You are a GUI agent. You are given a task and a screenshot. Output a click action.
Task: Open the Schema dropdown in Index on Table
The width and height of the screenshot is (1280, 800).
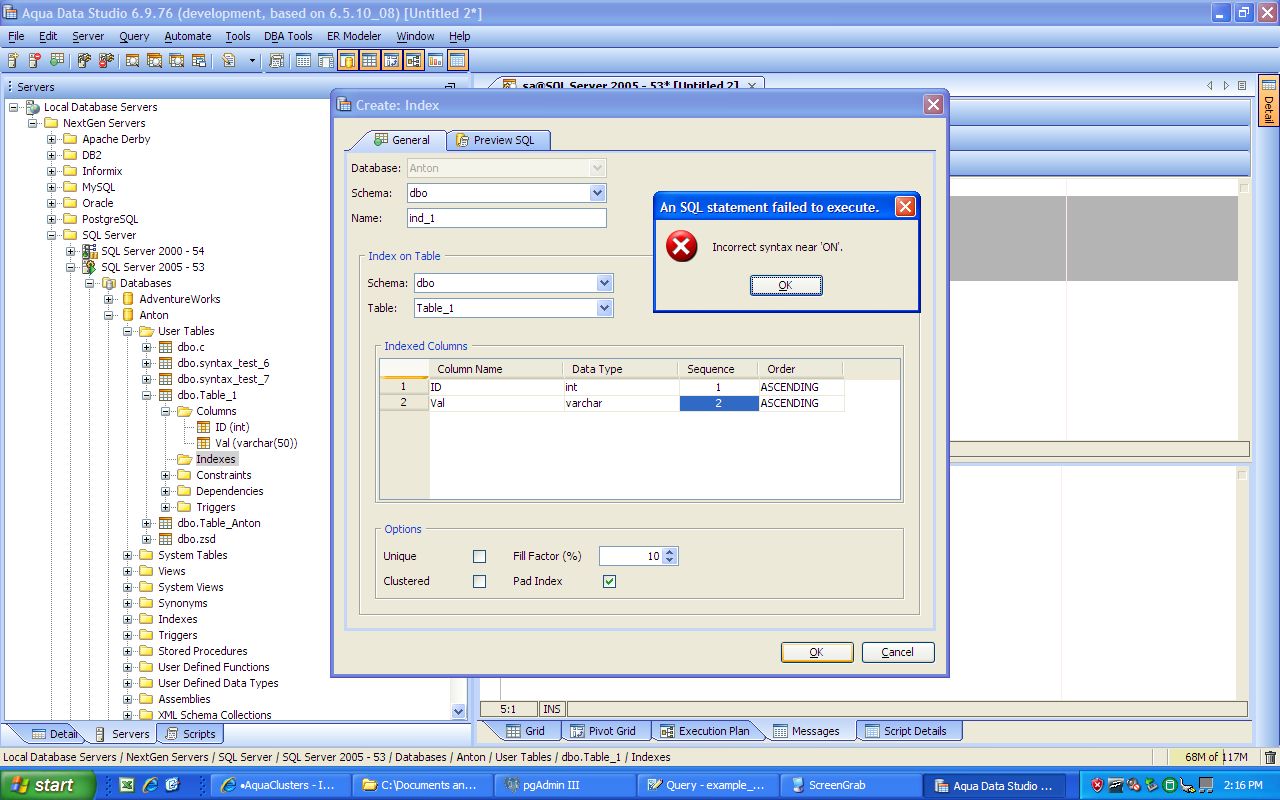coord(604,283)
